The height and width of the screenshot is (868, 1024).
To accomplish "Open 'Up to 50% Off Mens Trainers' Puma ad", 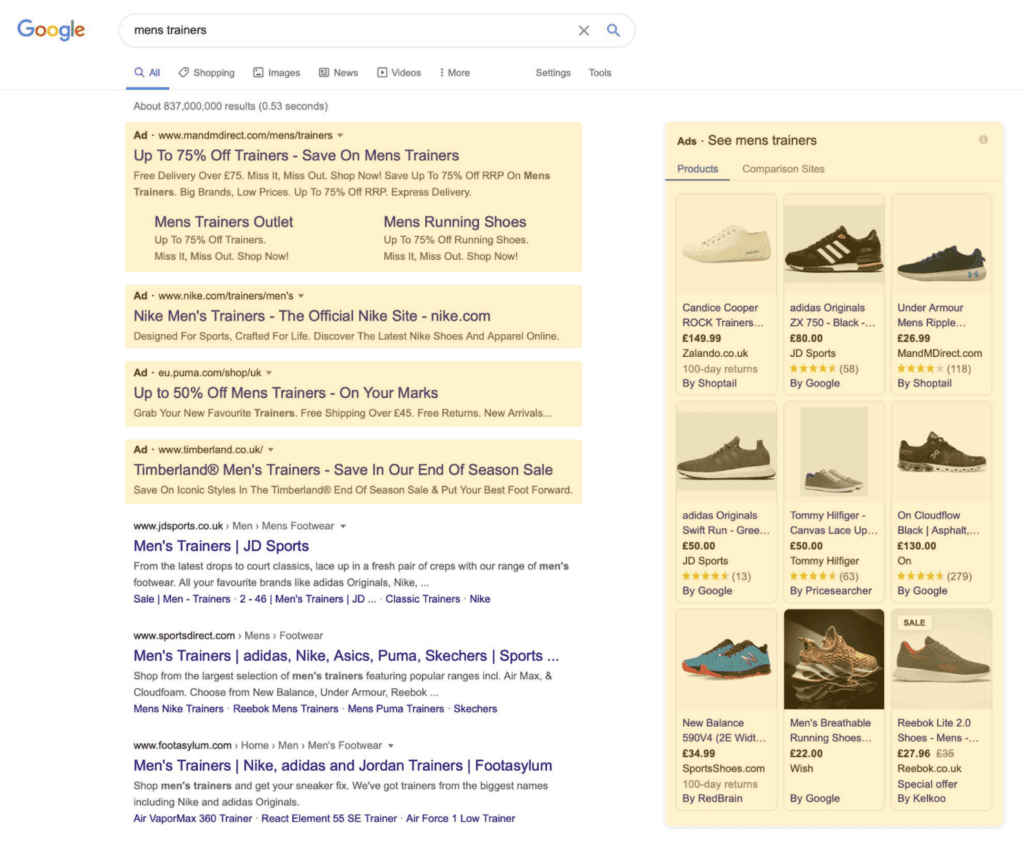I will click(285, 393).
